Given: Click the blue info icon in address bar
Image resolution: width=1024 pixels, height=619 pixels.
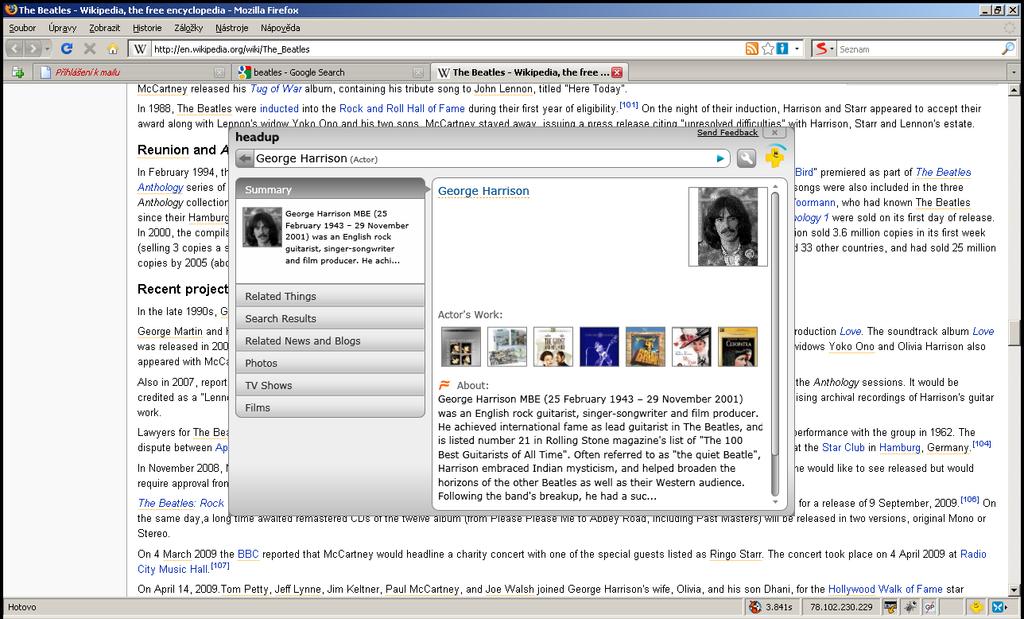Looking at the screenshot, I should [782, 49].
